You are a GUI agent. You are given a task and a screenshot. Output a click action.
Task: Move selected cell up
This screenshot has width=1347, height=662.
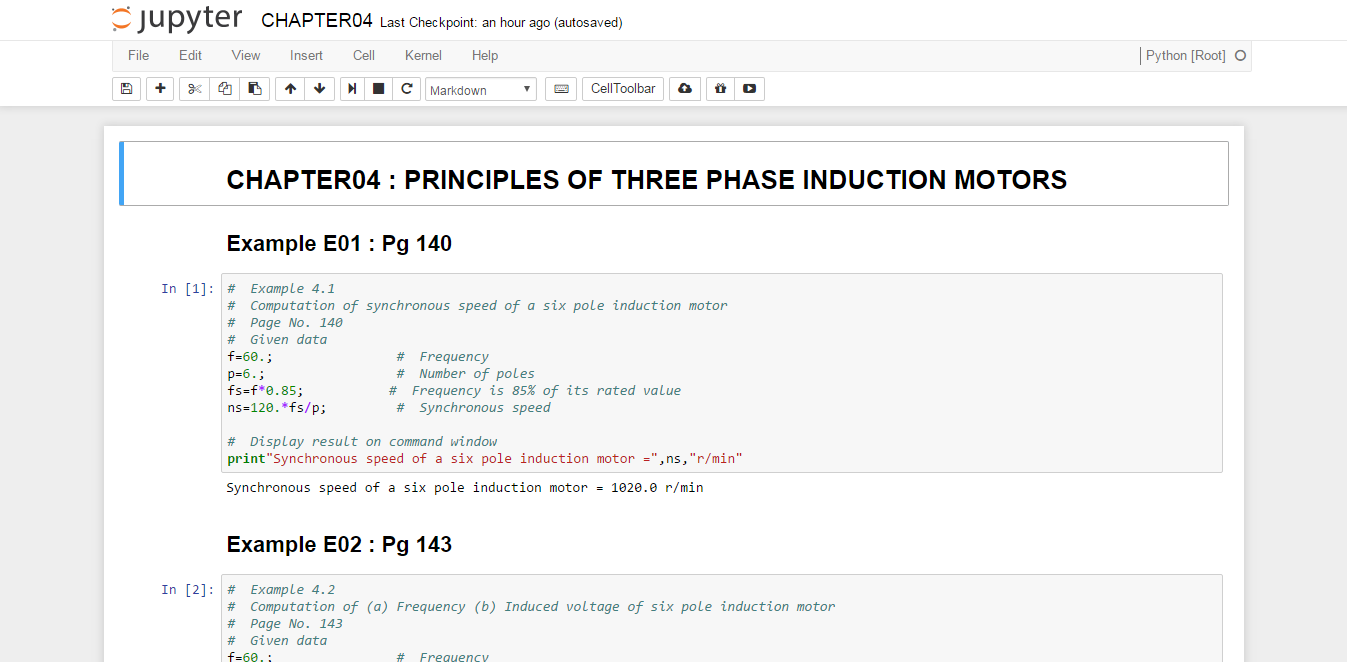(290, 89)
